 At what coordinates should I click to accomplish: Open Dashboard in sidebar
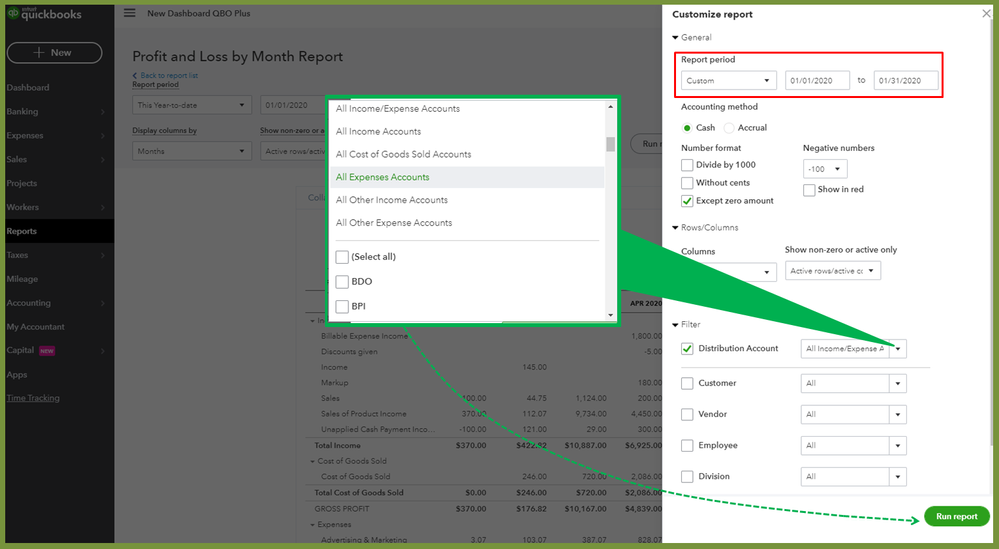coord(28,87)
